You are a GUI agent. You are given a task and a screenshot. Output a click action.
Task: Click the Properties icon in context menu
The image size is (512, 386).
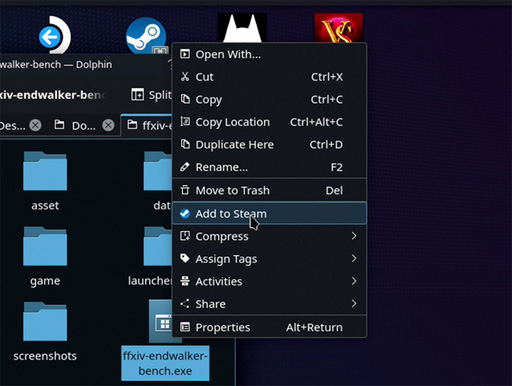point(185,327)
